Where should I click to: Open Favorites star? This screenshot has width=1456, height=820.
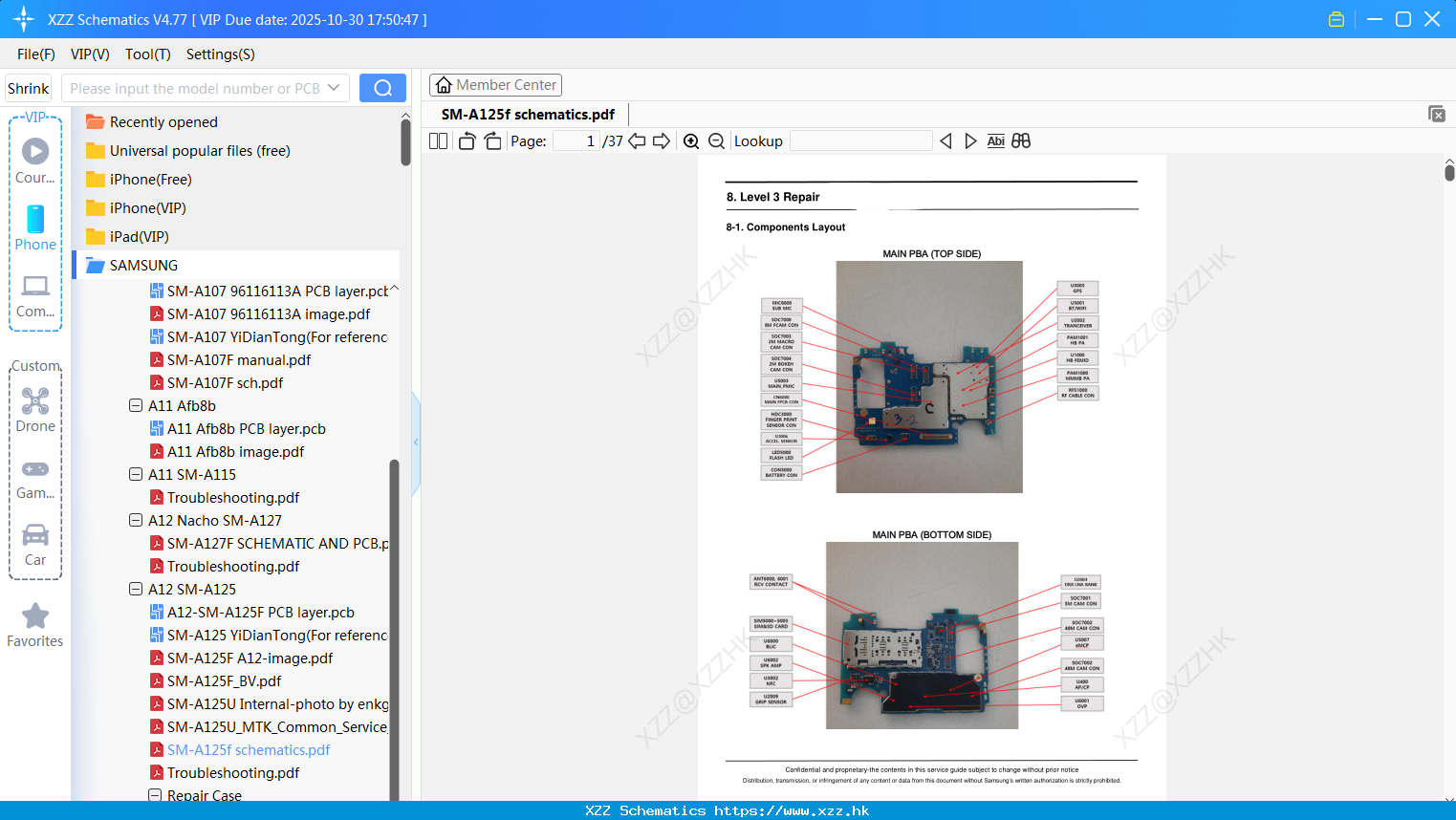click(x=35, y=626)
